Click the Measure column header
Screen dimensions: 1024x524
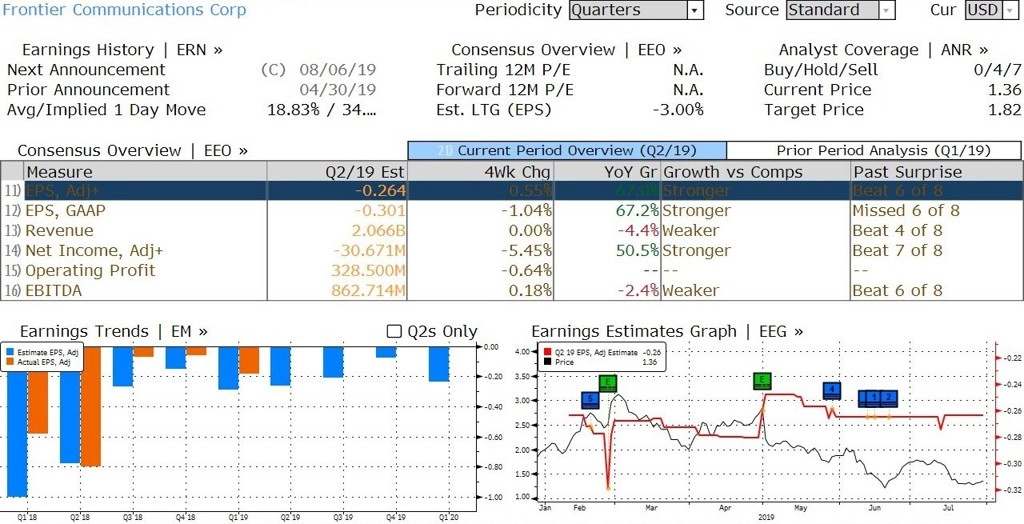coord(144,172)
